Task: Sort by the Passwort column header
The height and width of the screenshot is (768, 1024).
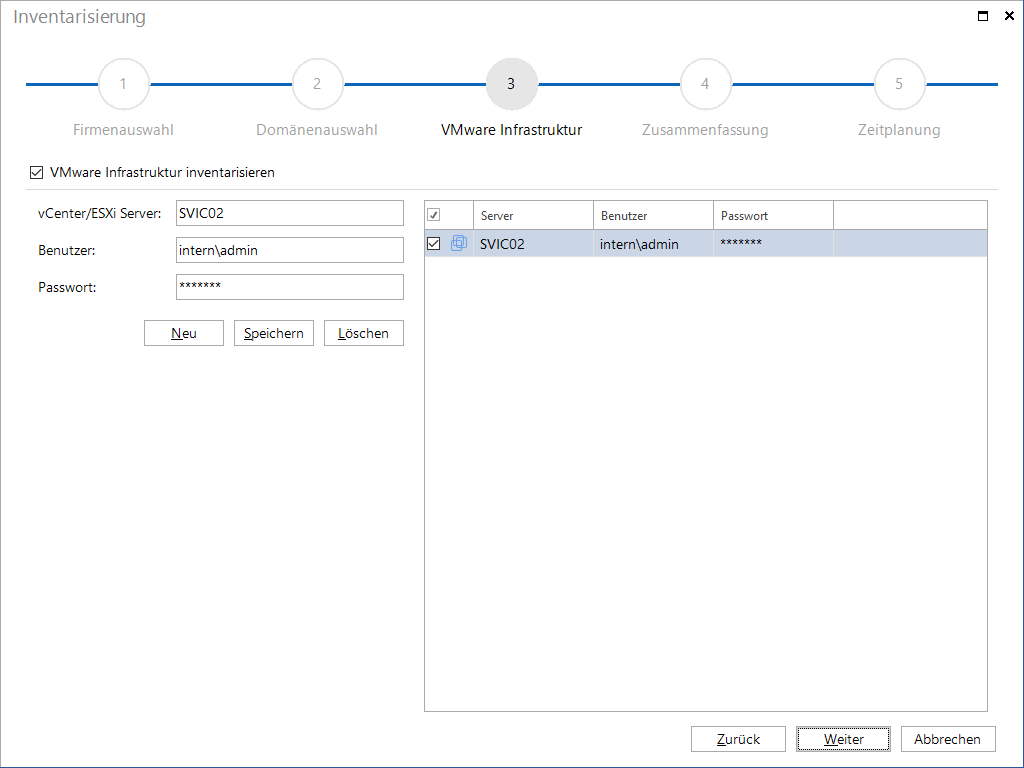Action: pyautogui.click(x=773, y=216)
